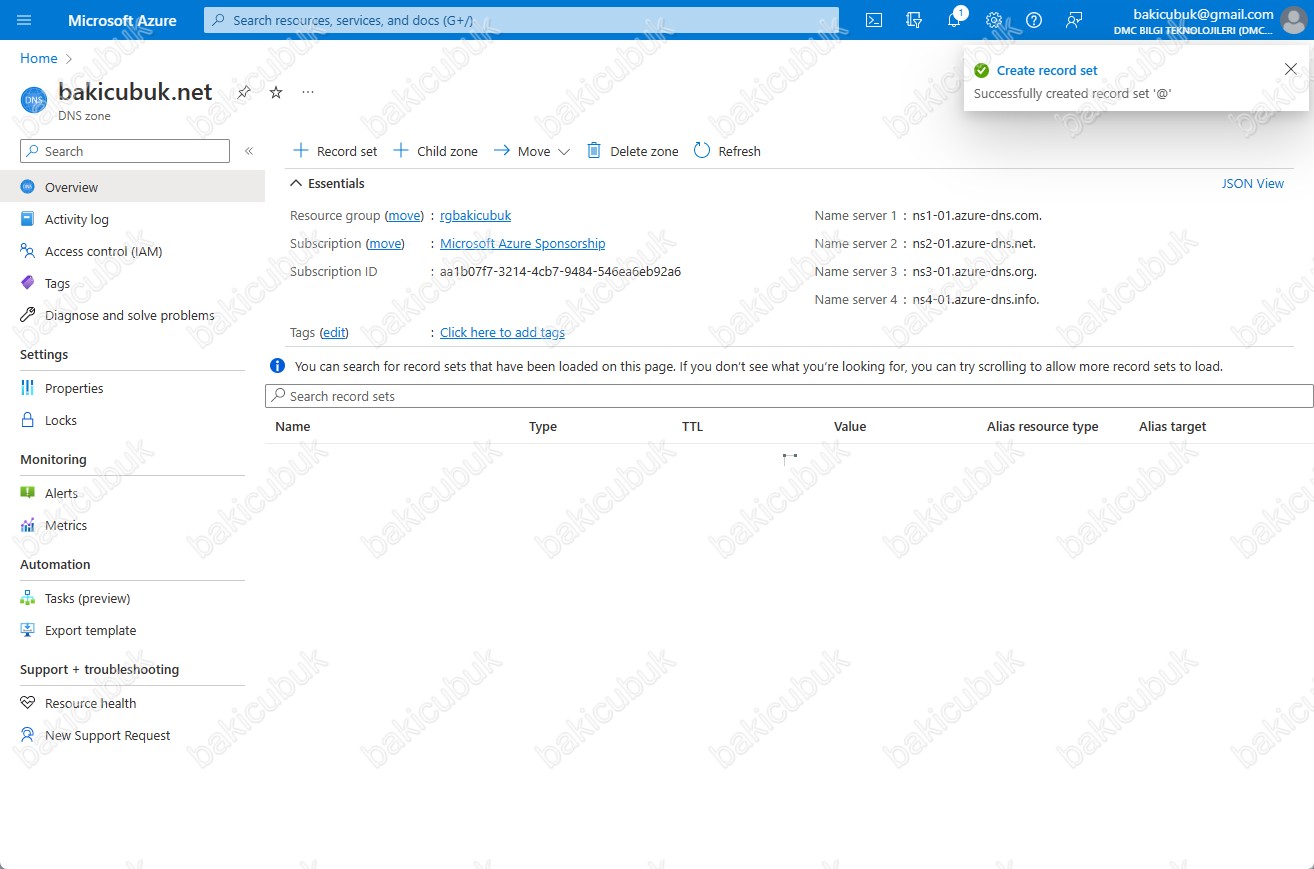Open portal settings gear
Screen dimensions: 1314x869
(994, 20)
